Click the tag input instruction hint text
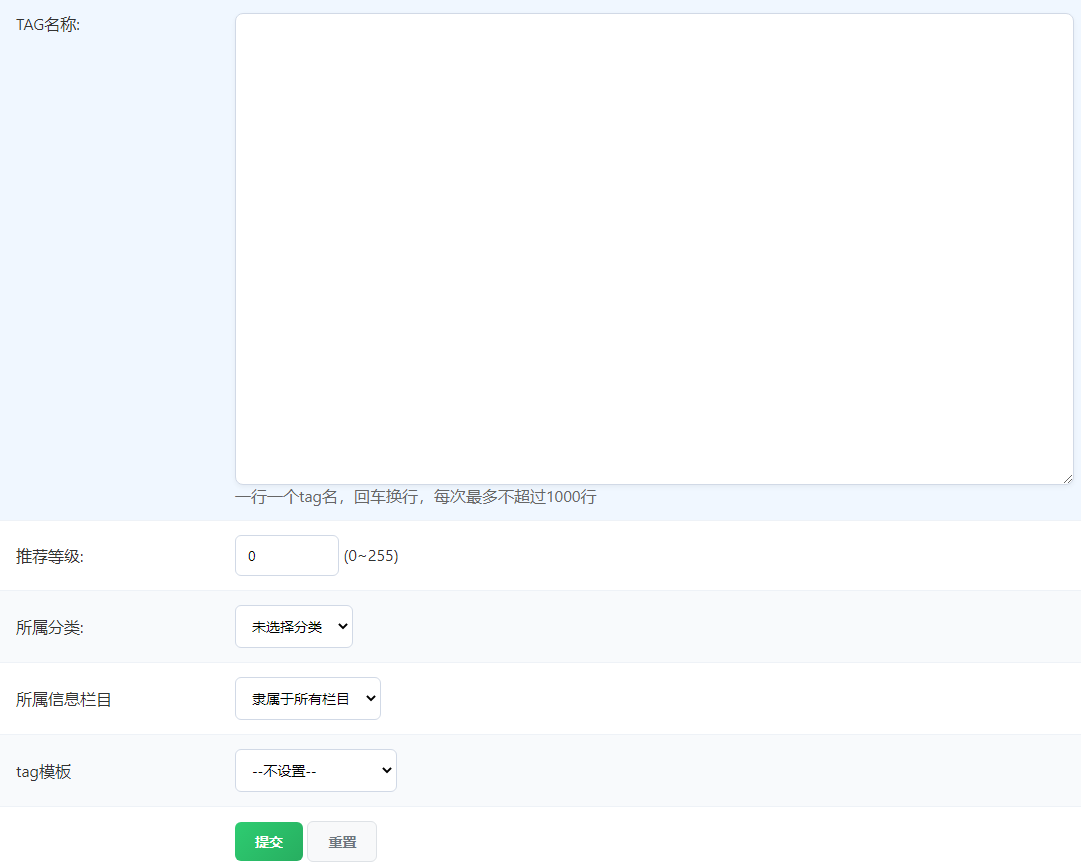 pos(416,497)
